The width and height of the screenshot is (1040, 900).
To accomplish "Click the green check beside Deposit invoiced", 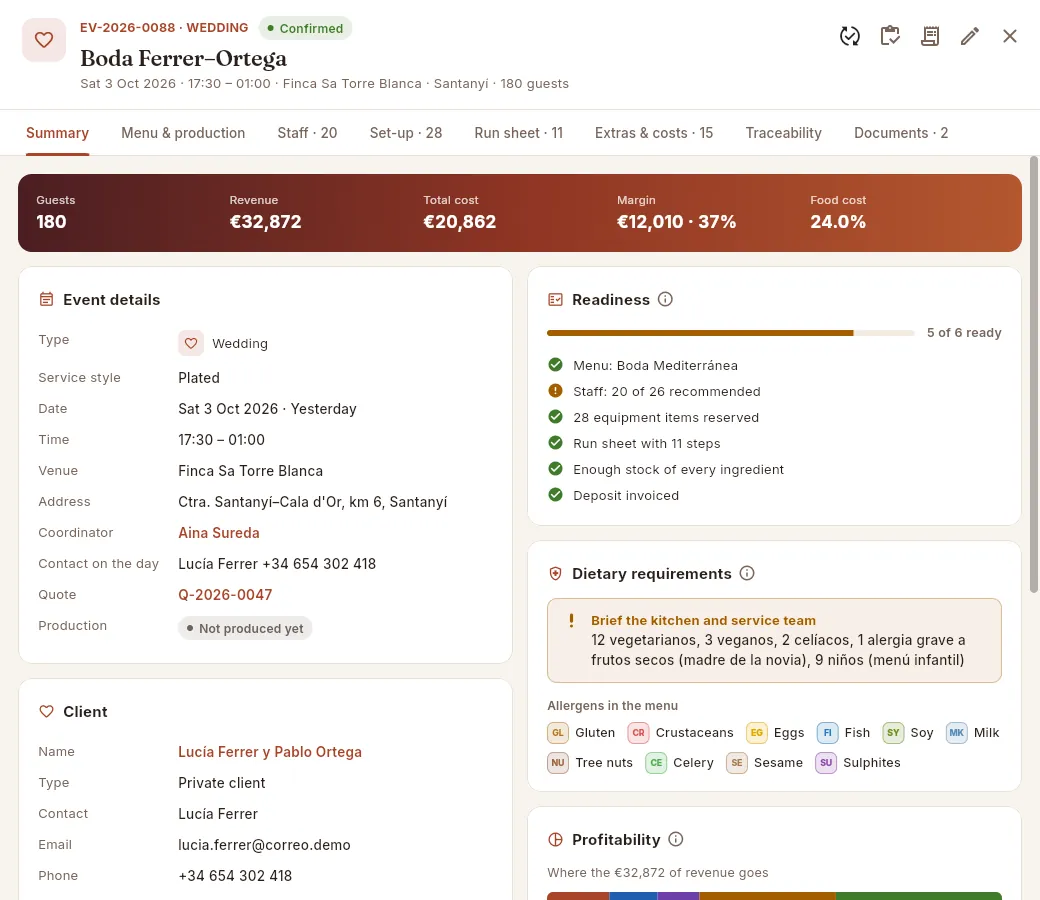I will pyautogui.click(x=555, y=495).
